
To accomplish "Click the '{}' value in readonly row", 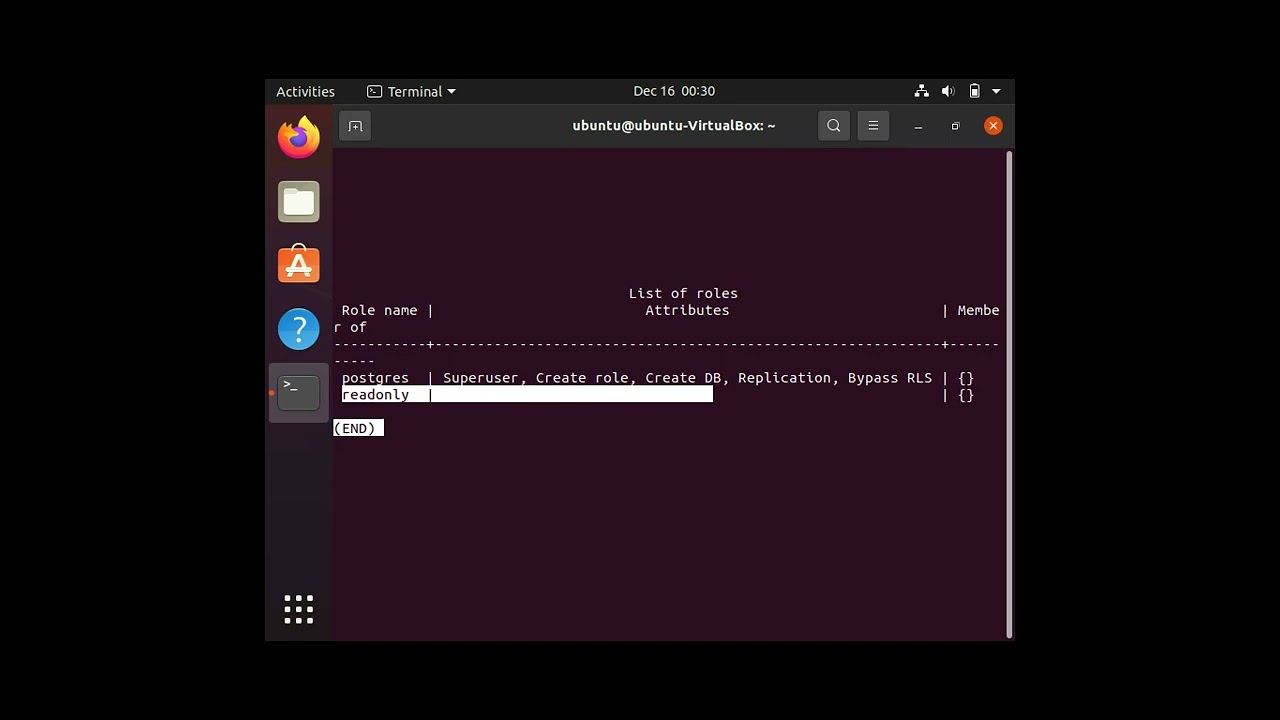I will (966, 395).
